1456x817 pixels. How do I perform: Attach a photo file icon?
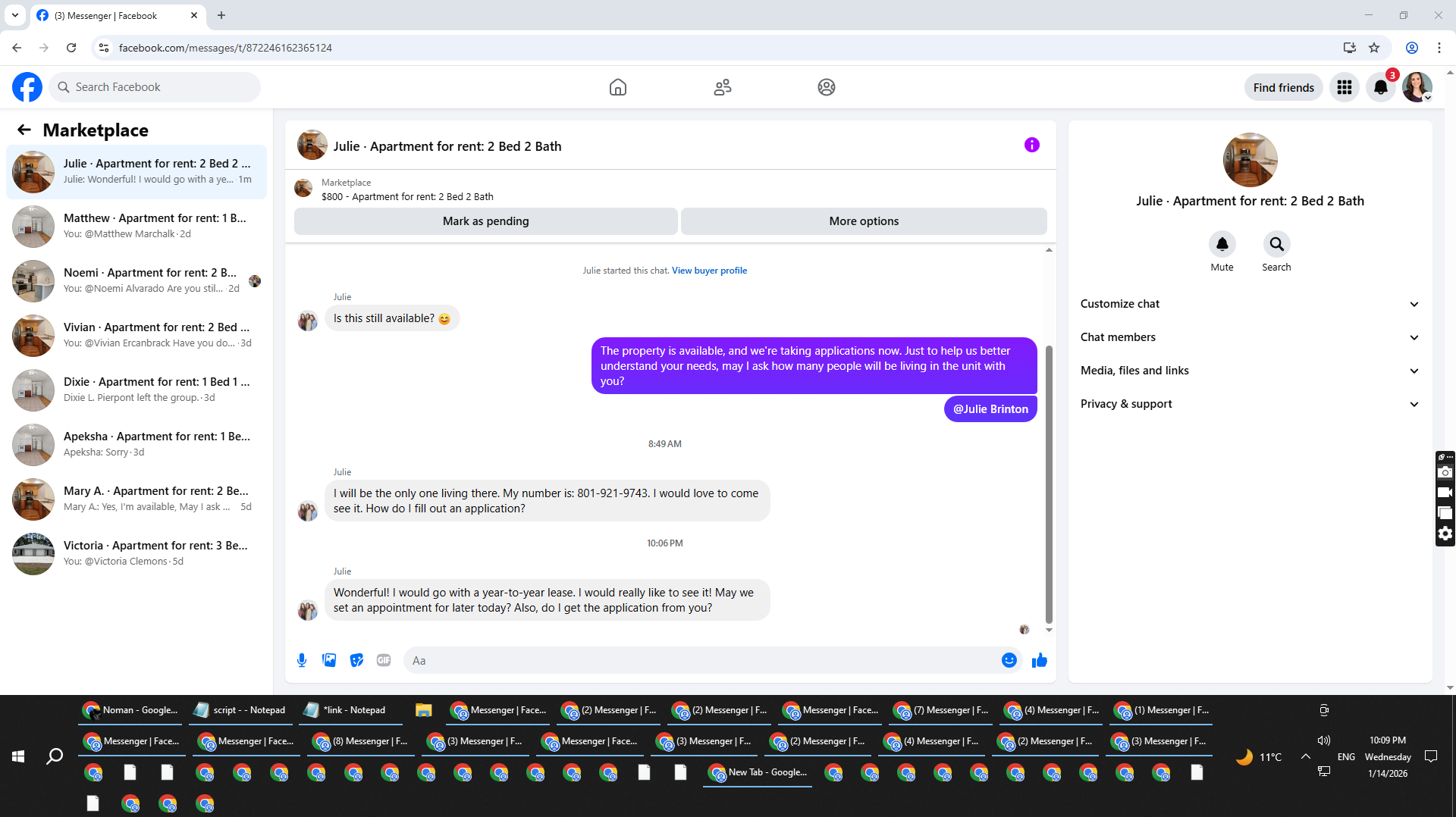tap(329, 660)
